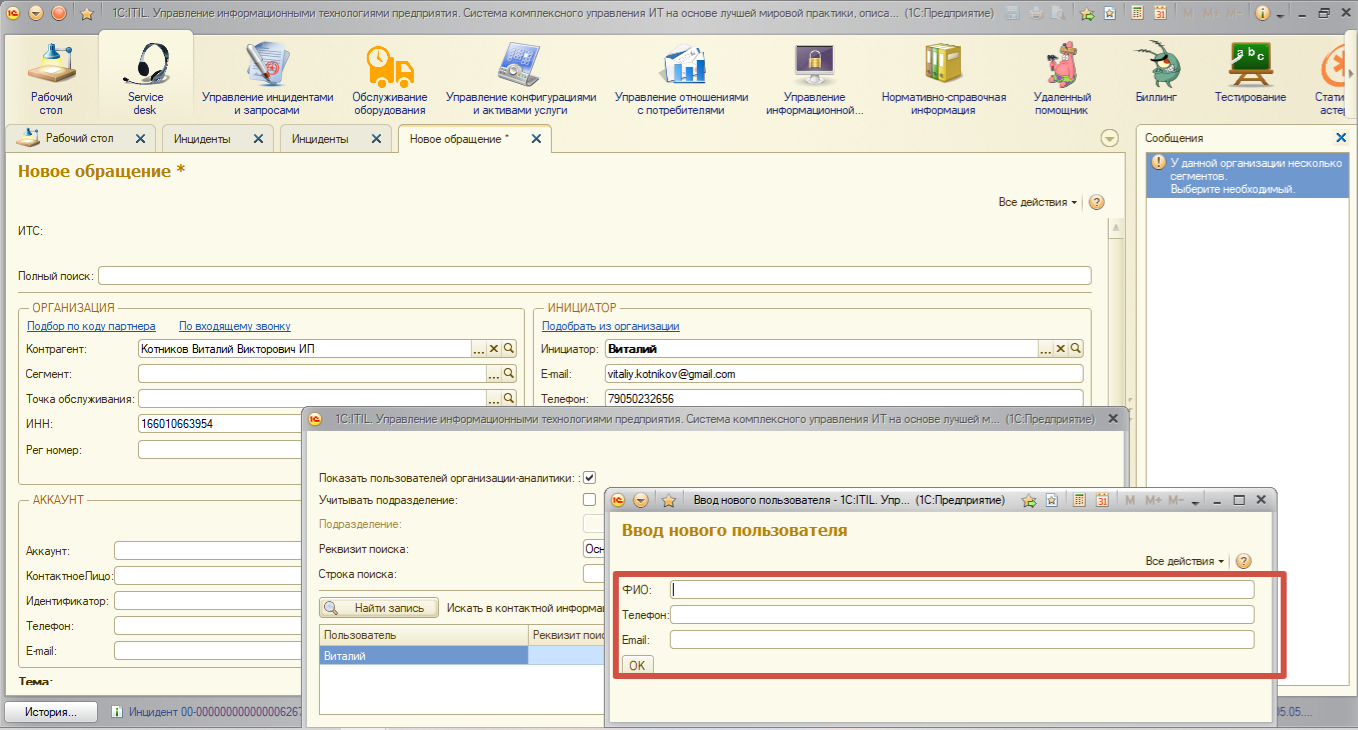Click По входящему звонку link
The image size is (1358, 730).
235,326
